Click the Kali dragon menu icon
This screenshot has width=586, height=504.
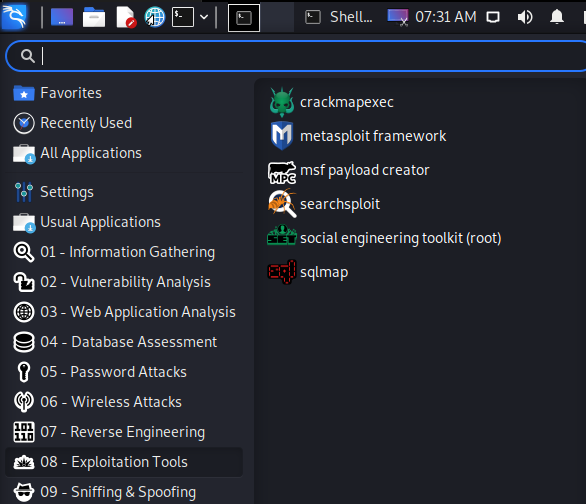tap(14, 17)
